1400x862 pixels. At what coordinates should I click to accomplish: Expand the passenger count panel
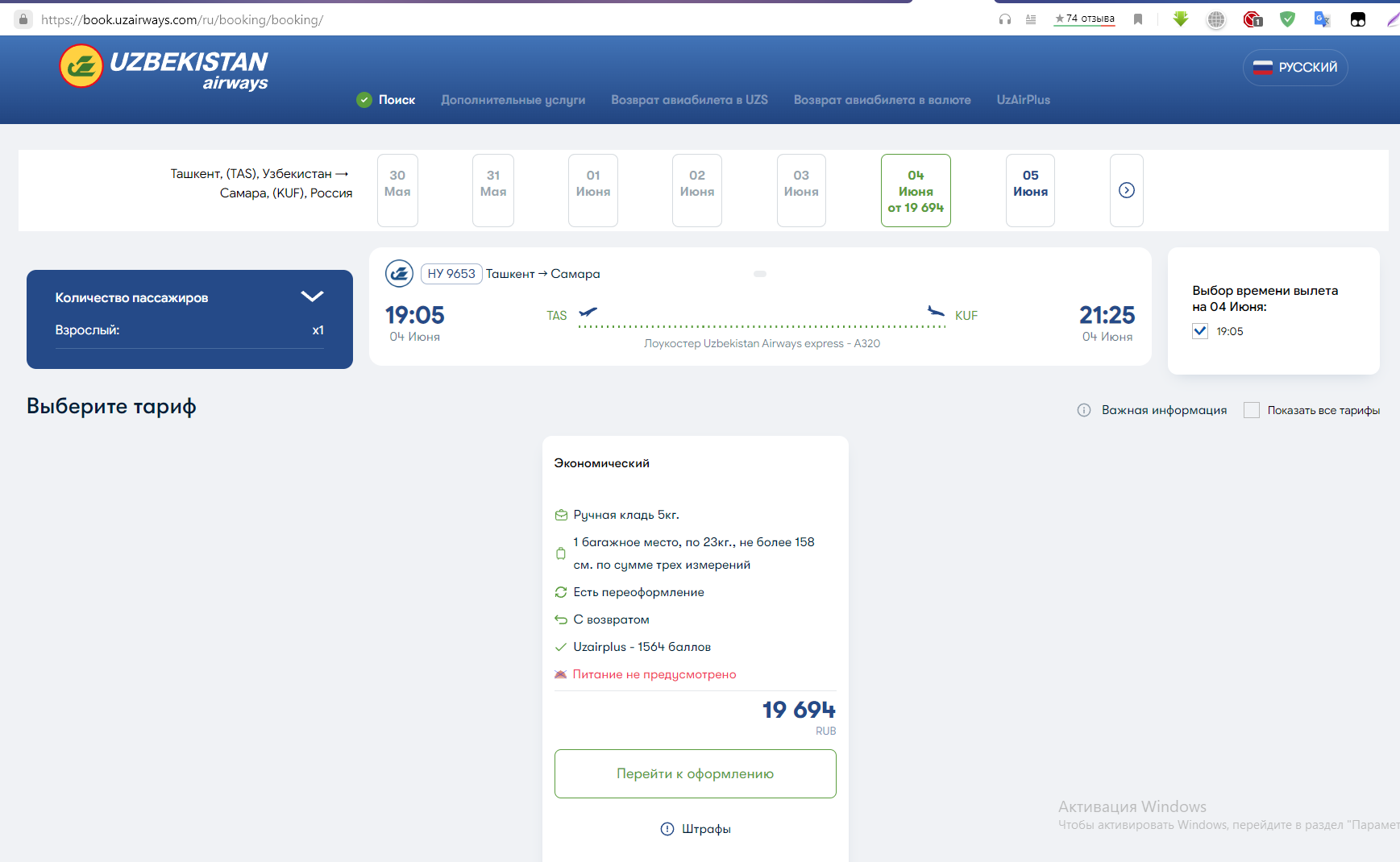coord(312,296)
